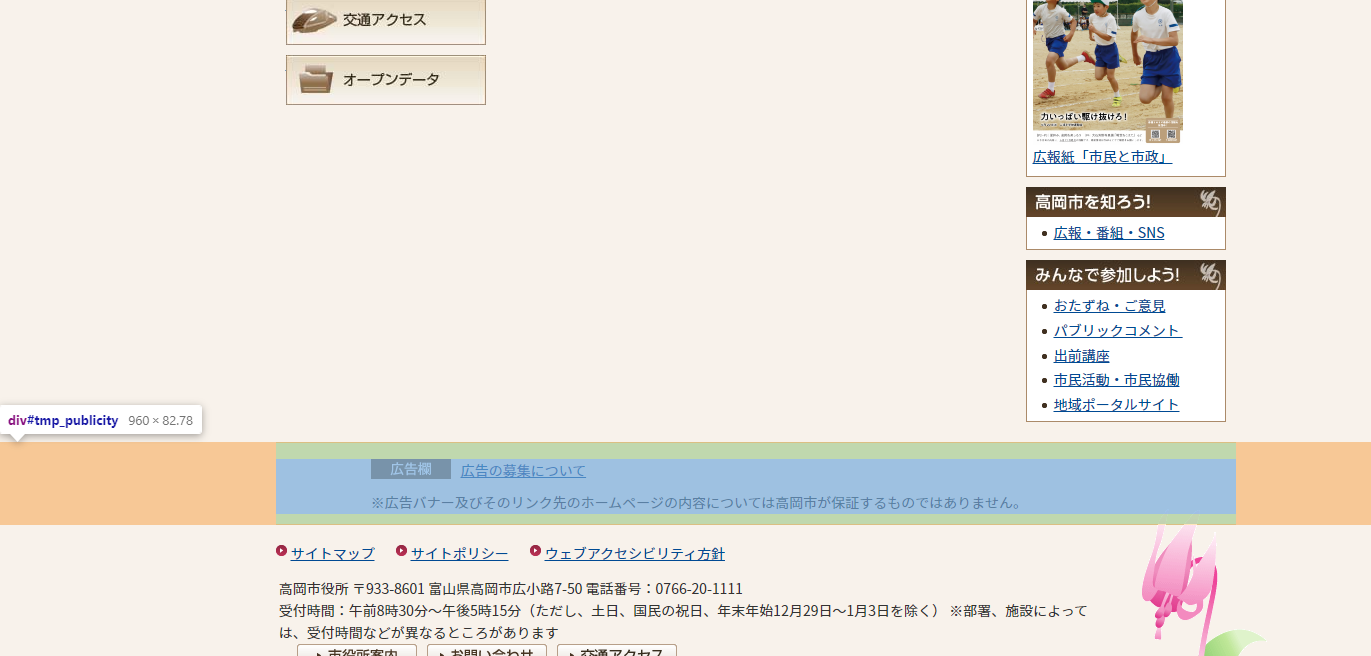The width and height of the screenshot is (1371, 656).
Task: Click the お問い合わせ footer button
Action: pos(487,651)
